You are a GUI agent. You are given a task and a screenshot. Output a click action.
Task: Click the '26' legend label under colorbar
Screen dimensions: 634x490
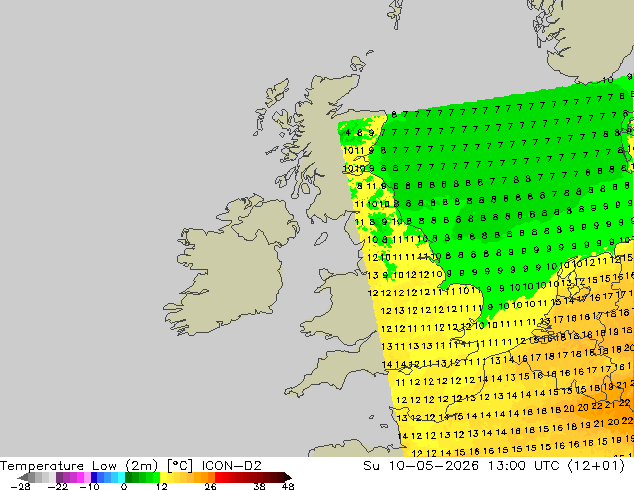(x=210, y=486)
